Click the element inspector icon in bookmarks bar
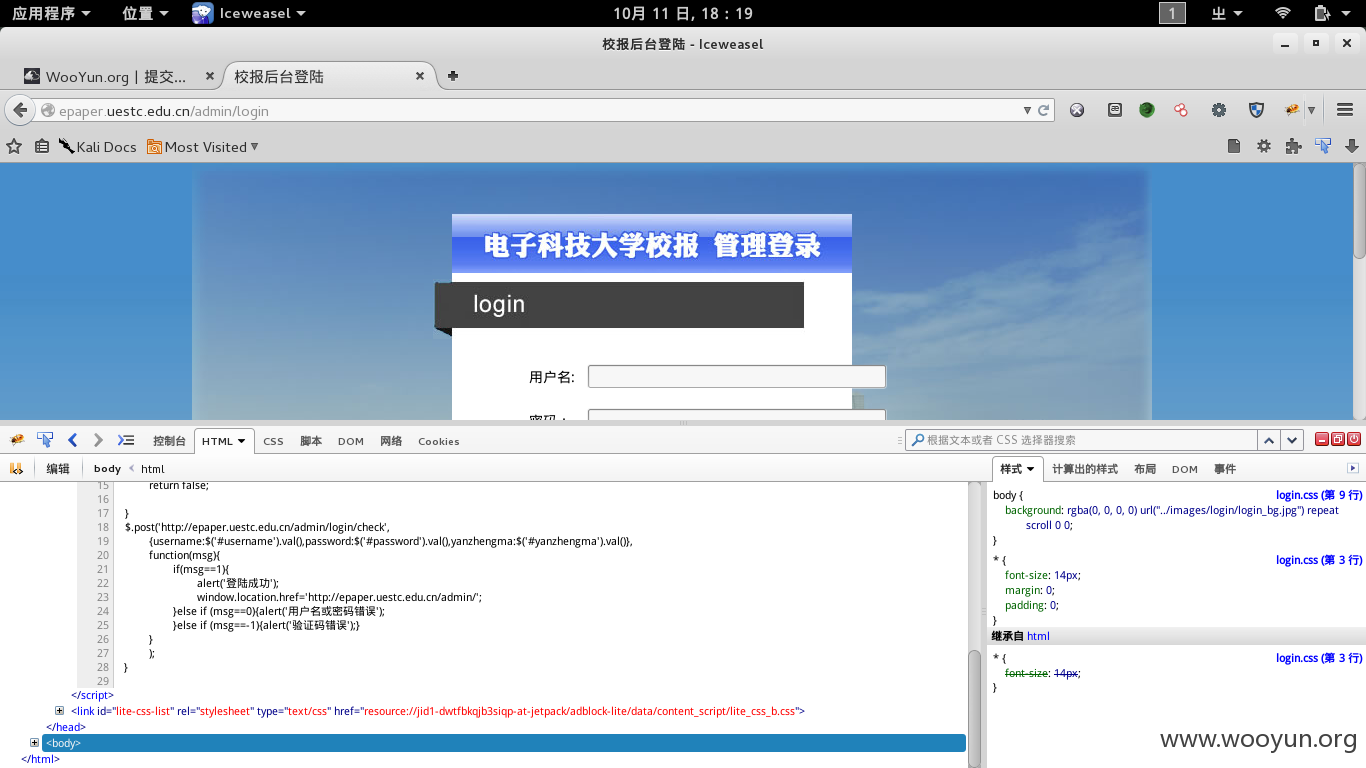Viewport: 1366px width, 768px height. [1323, 146]
